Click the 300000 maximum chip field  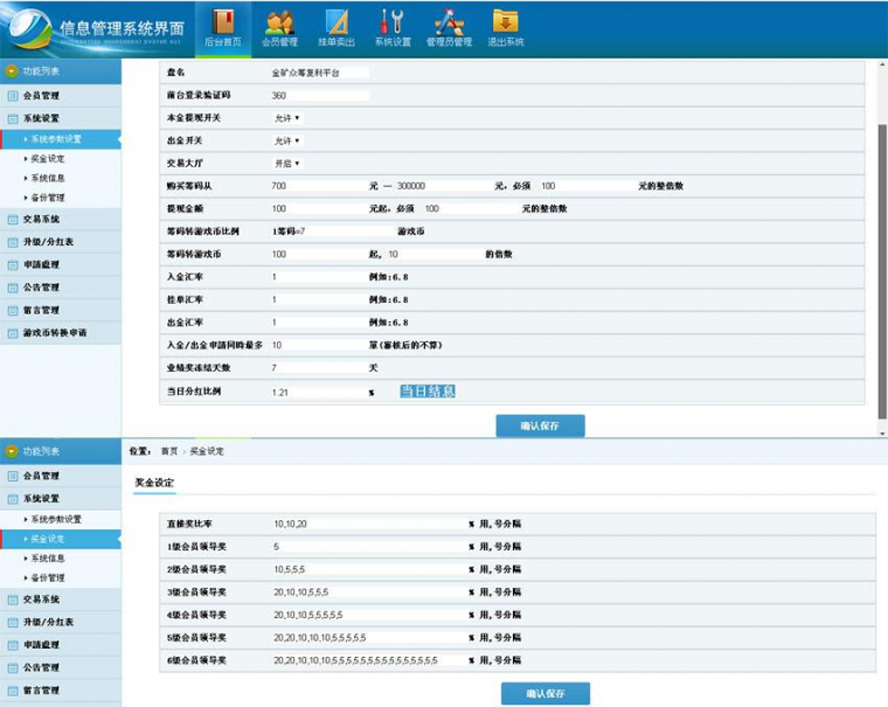445,186
